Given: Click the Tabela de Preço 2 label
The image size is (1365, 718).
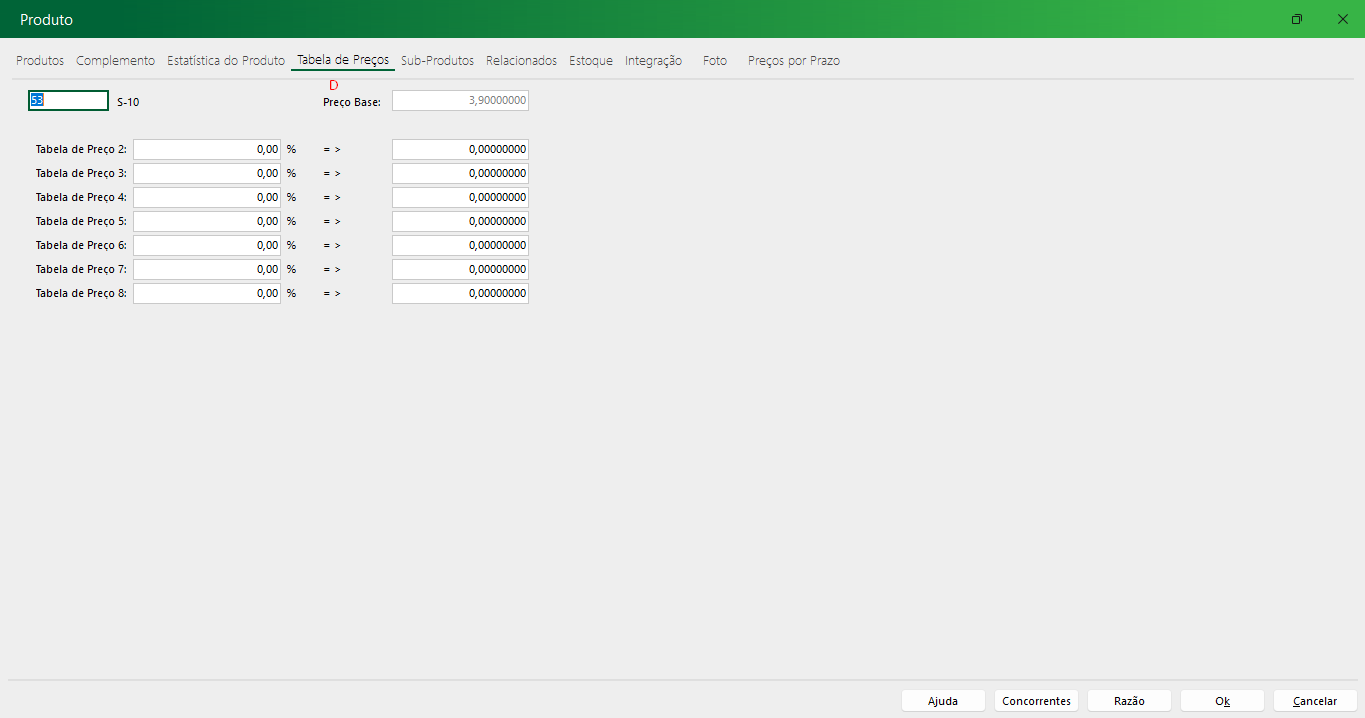Looking at the screenshot, I should coord(81,149).
